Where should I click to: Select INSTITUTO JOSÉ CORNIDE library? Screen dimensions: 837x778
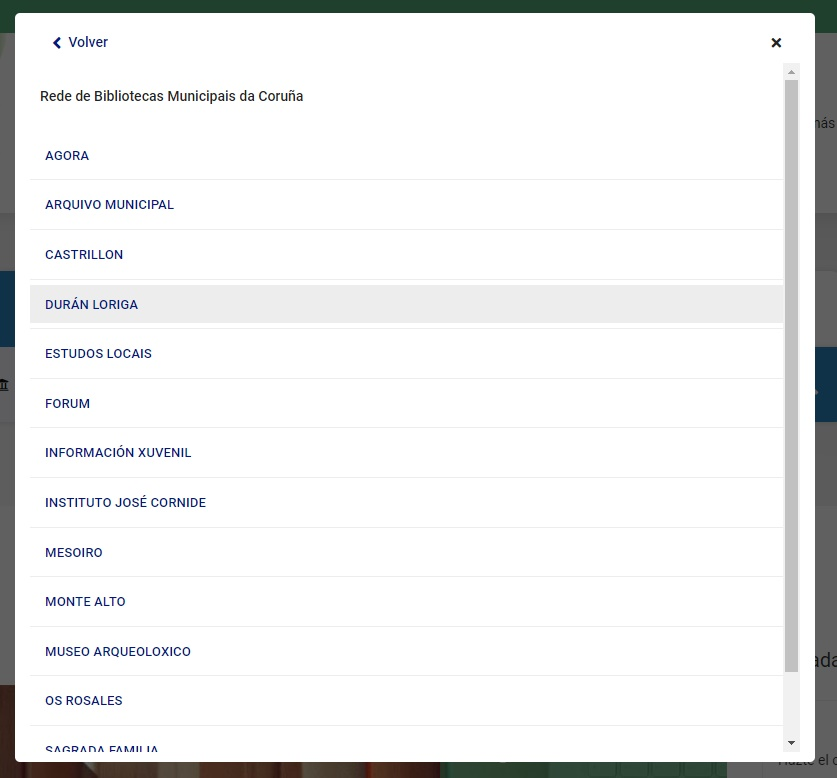tap(125, 503)
